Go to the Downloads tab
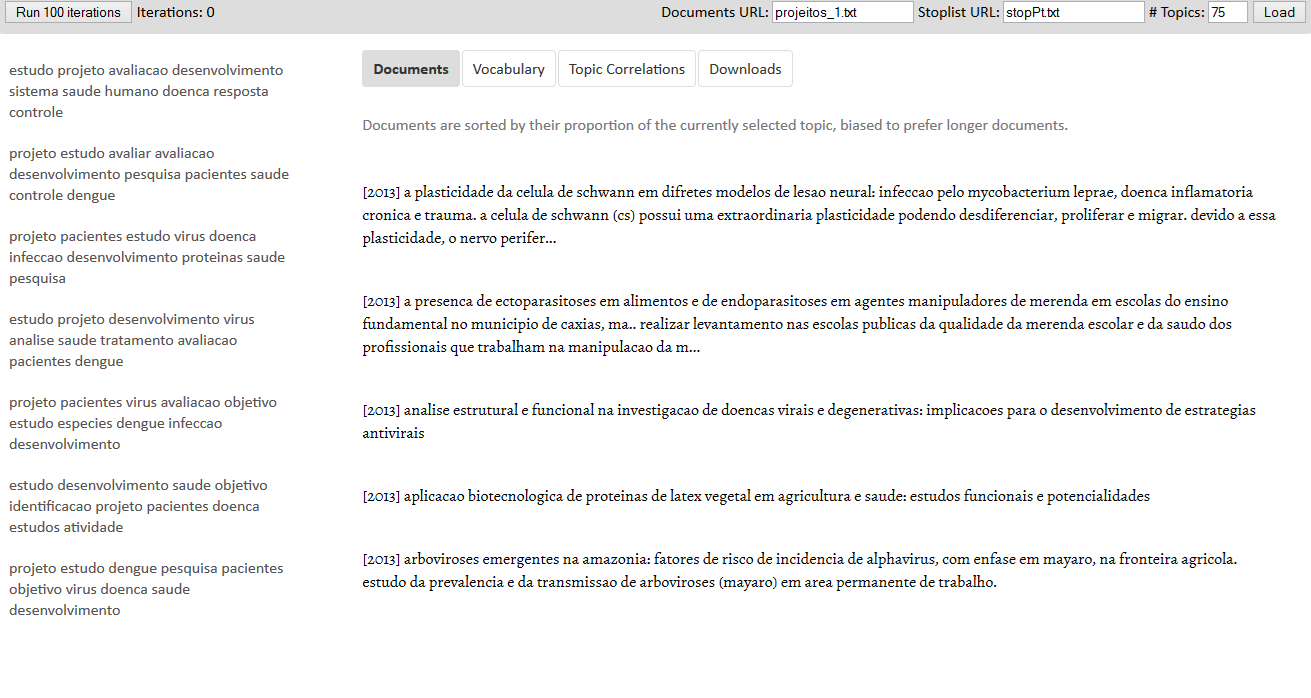1311x698 pixels. [x=745, y=69]
